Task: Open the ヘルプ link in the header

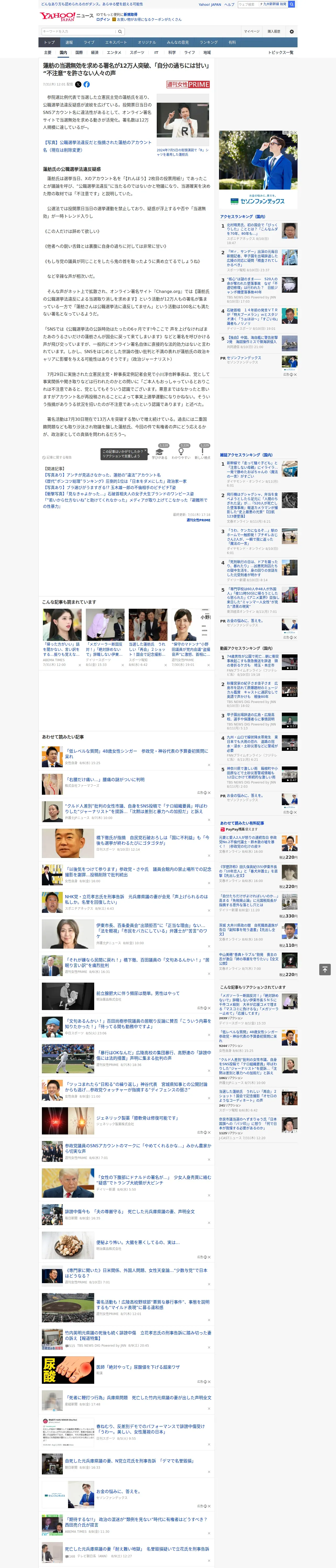Action: [x=229, y=4]
